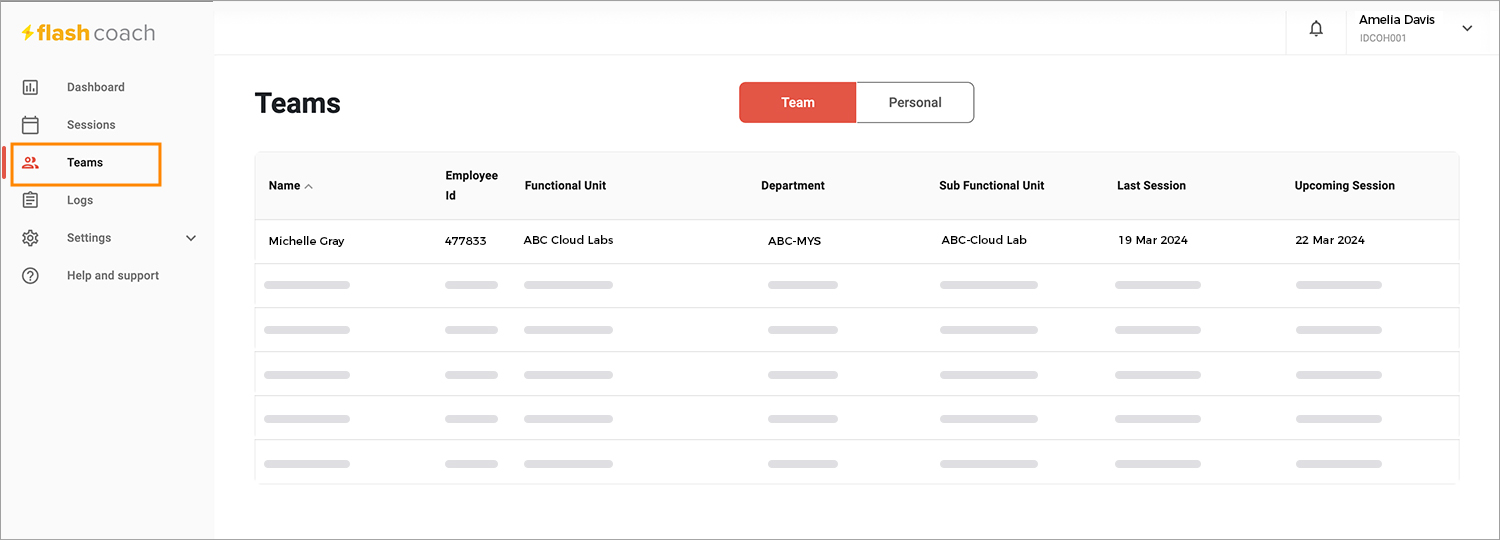Click the Name column header
The height and width of the screenshot is (540, 1500).
284,185
